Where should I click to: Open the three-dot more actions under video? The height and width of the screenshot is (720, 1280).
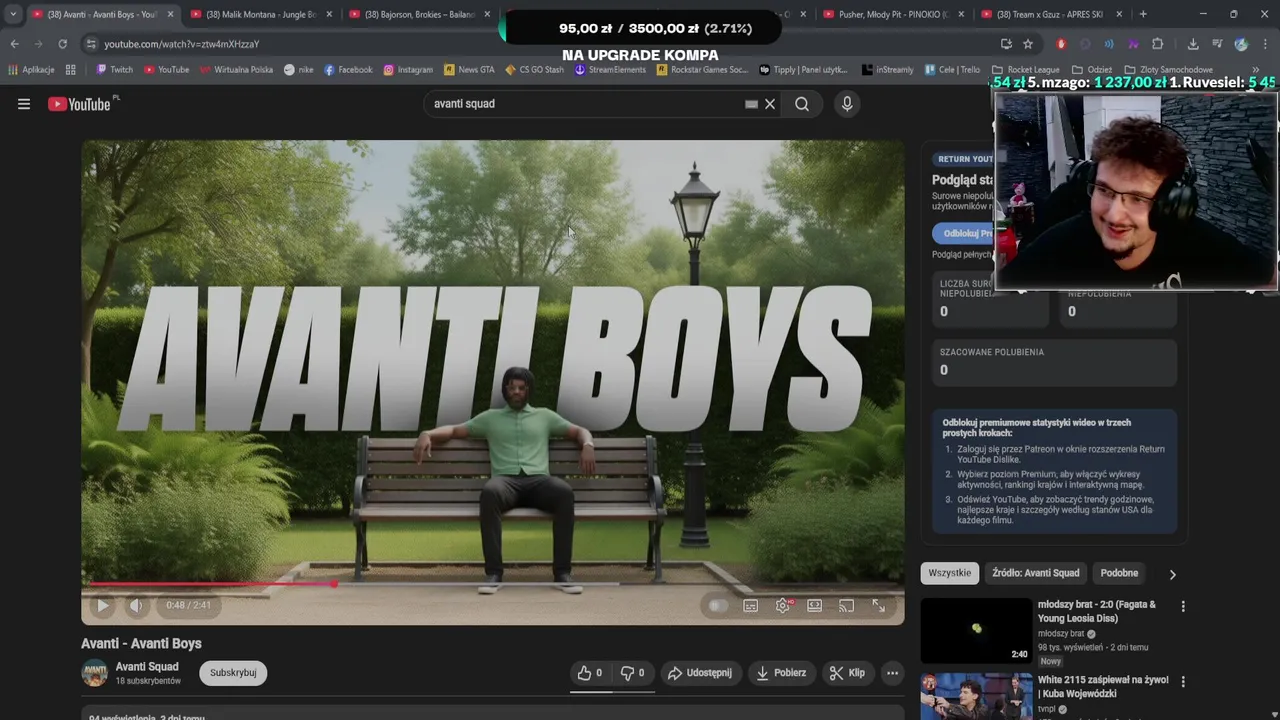coord(892,673)
